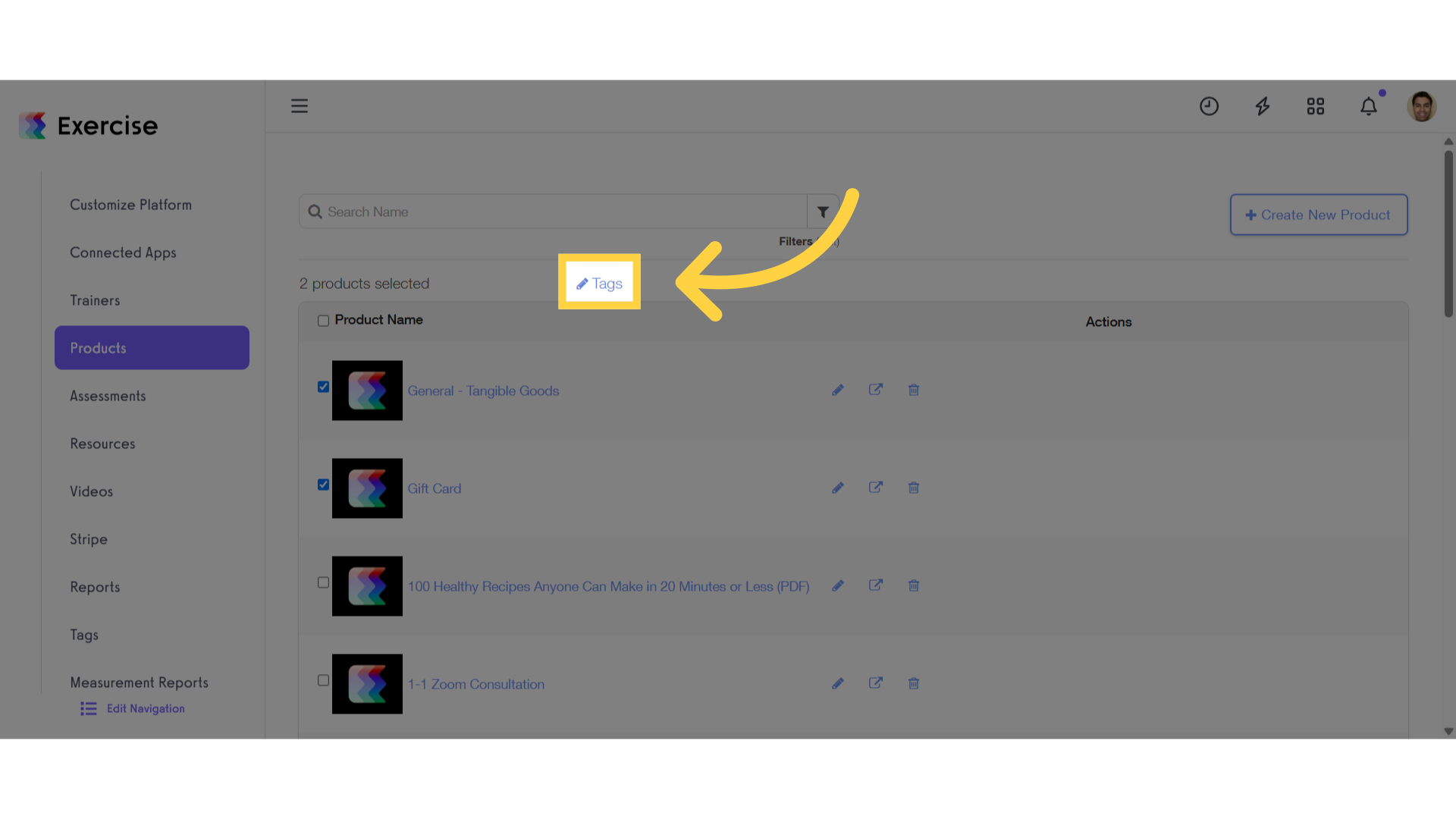The height and width of the screenshot is (819, 1456).
Task: Click the vertical scrollbar thumb
Action: click(1448, 234)
